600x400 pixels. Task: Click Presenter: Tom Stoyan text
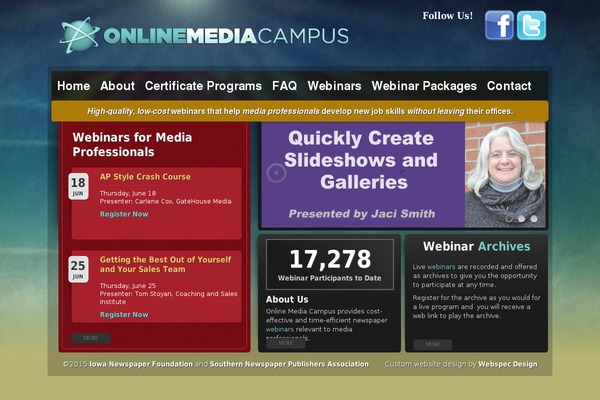point(168,297)
